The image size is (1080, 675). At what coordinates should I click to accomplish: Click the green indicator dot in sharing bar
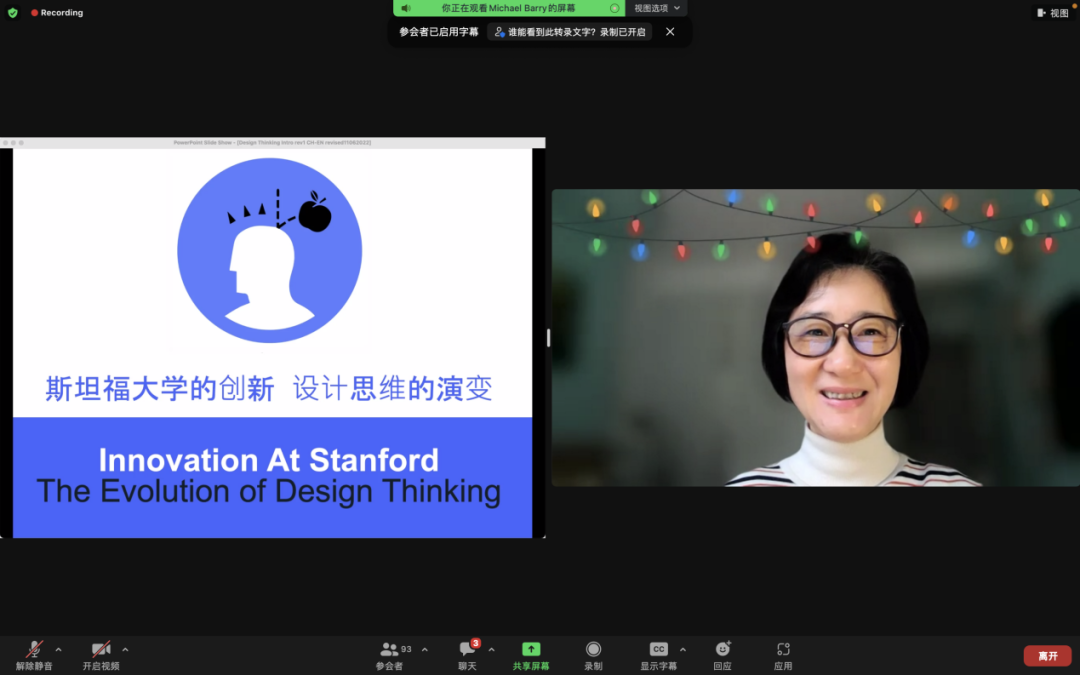pos(614,8)
